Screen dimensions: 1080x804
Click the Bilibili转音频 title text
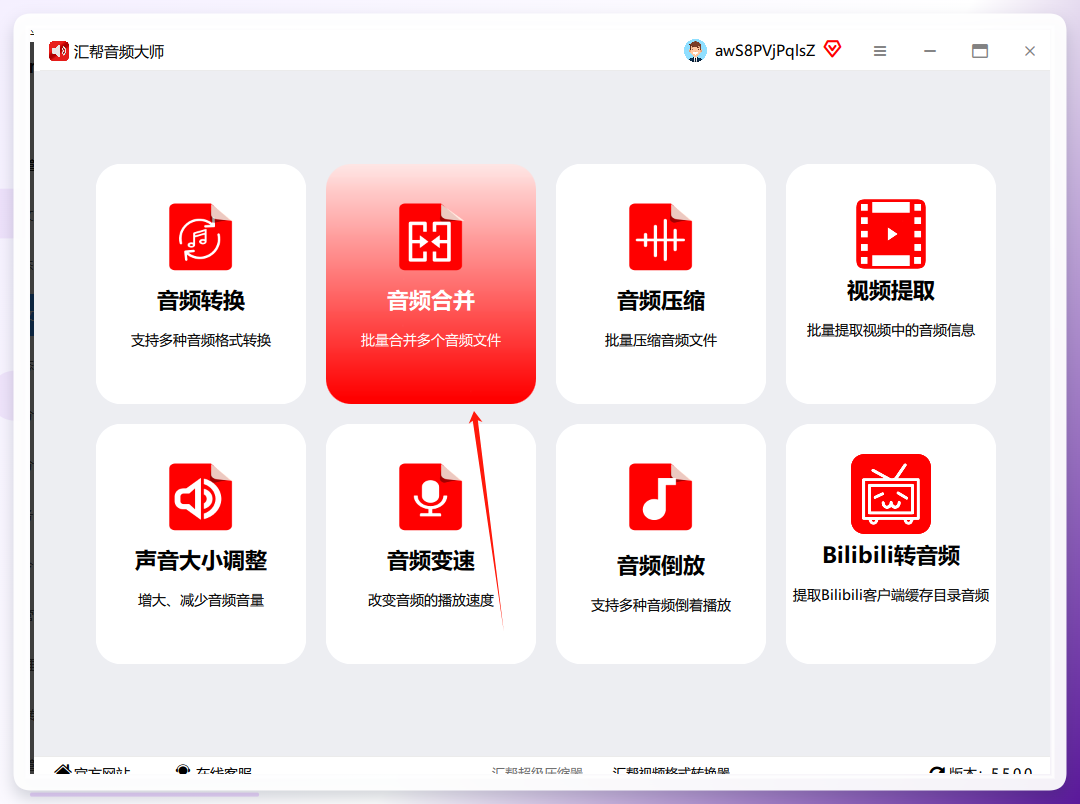click(x=891, y=555)
